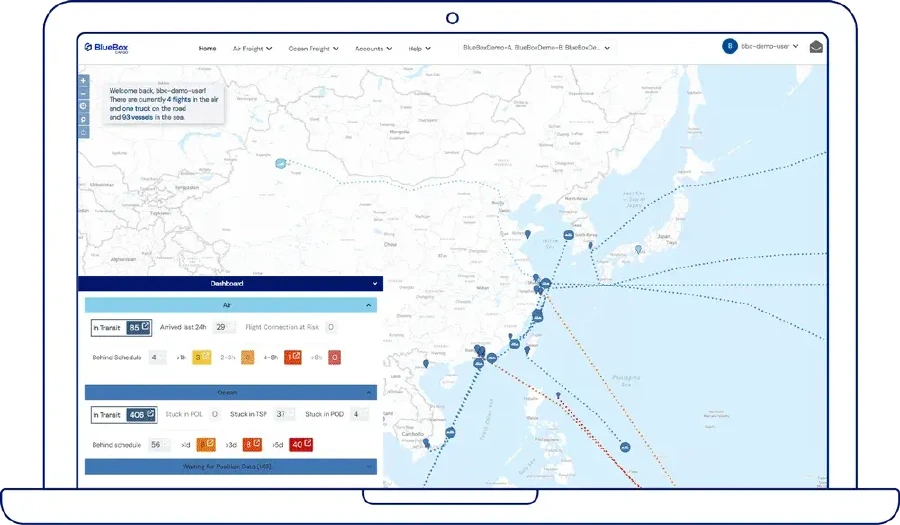Click the '93 vessels' link in welcome box
This screenshot has width=900, height=525.
137,117
